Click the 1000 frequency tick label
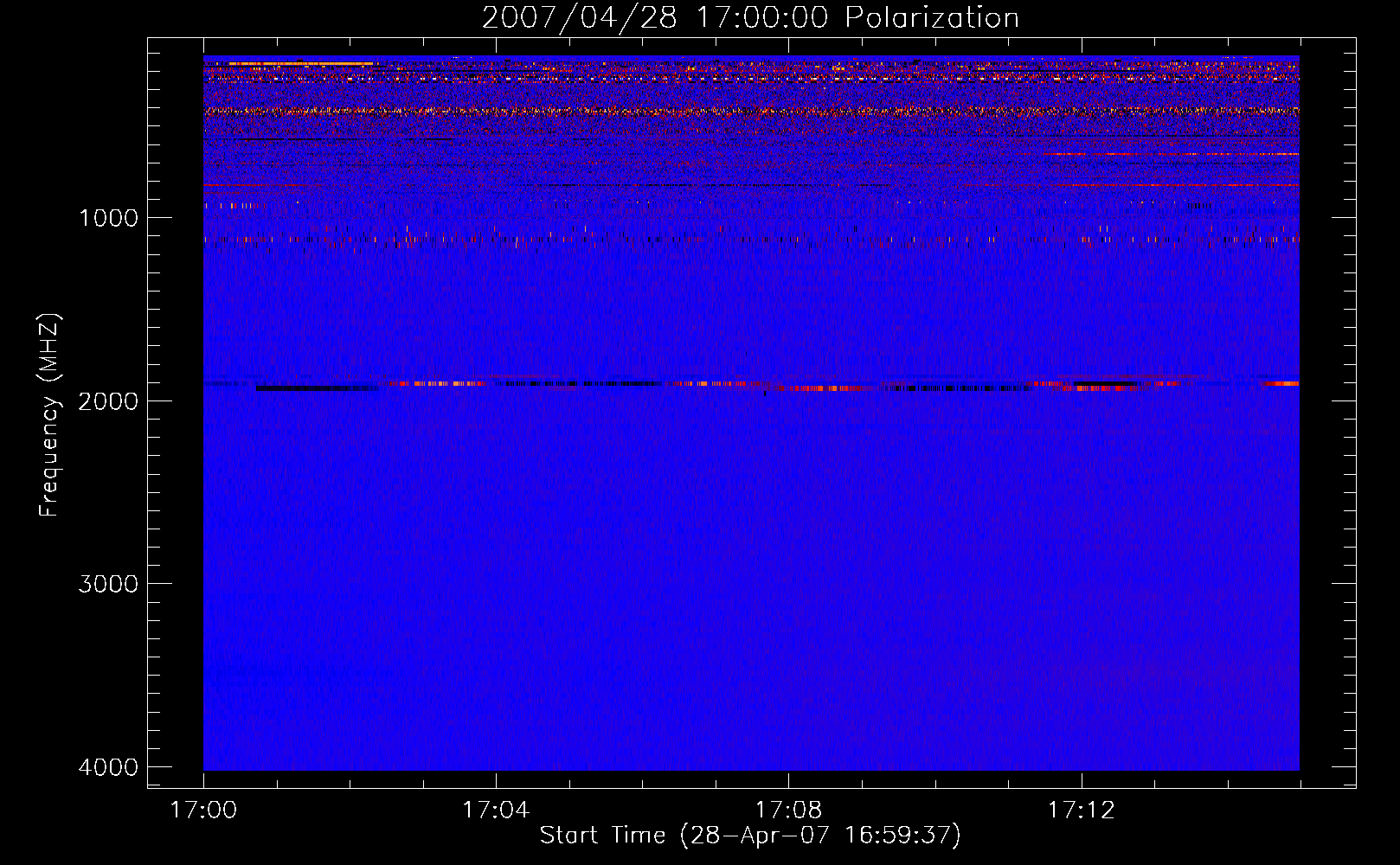Viewport: 1400px width, 865px height. (x=108, y=218)
